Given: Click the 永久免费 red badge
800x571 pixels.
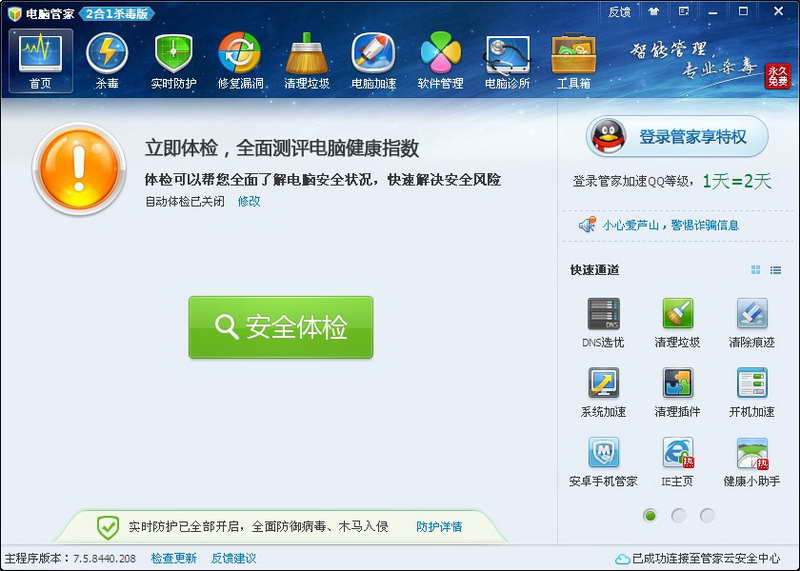Looking at the screenshot, I should tap(778, 77).
